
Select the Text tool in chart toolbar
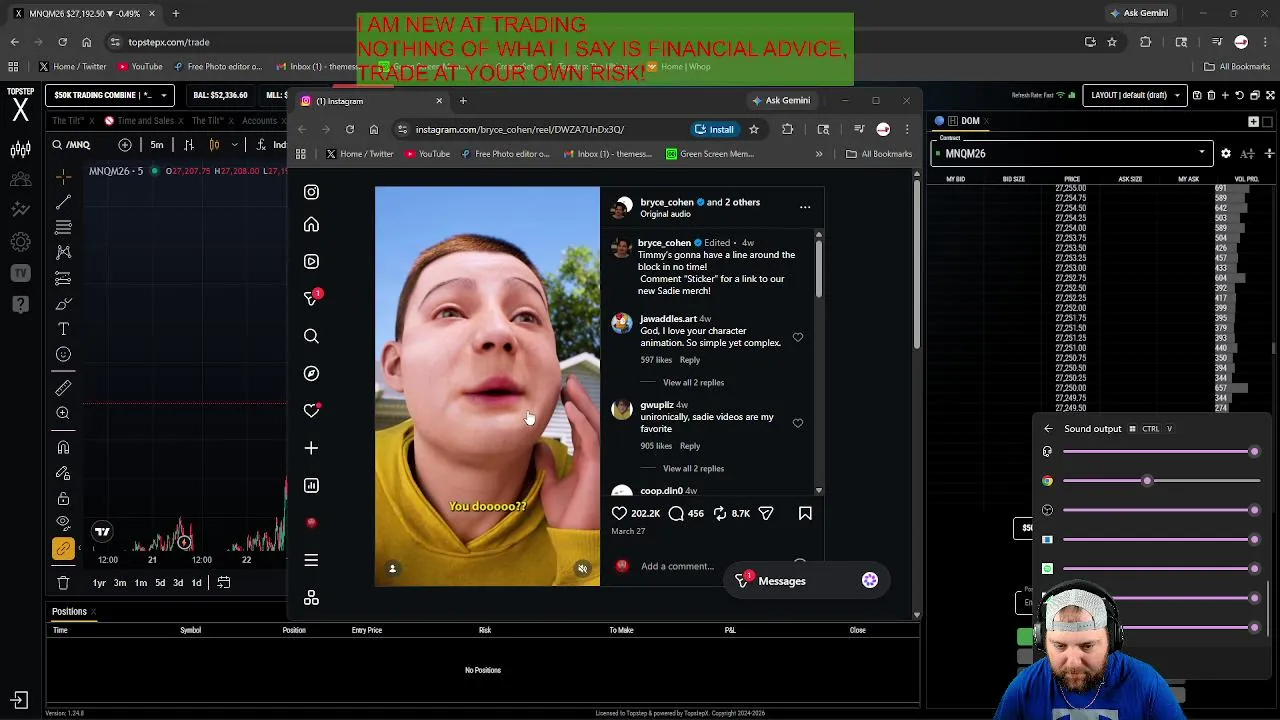point(63,329)
